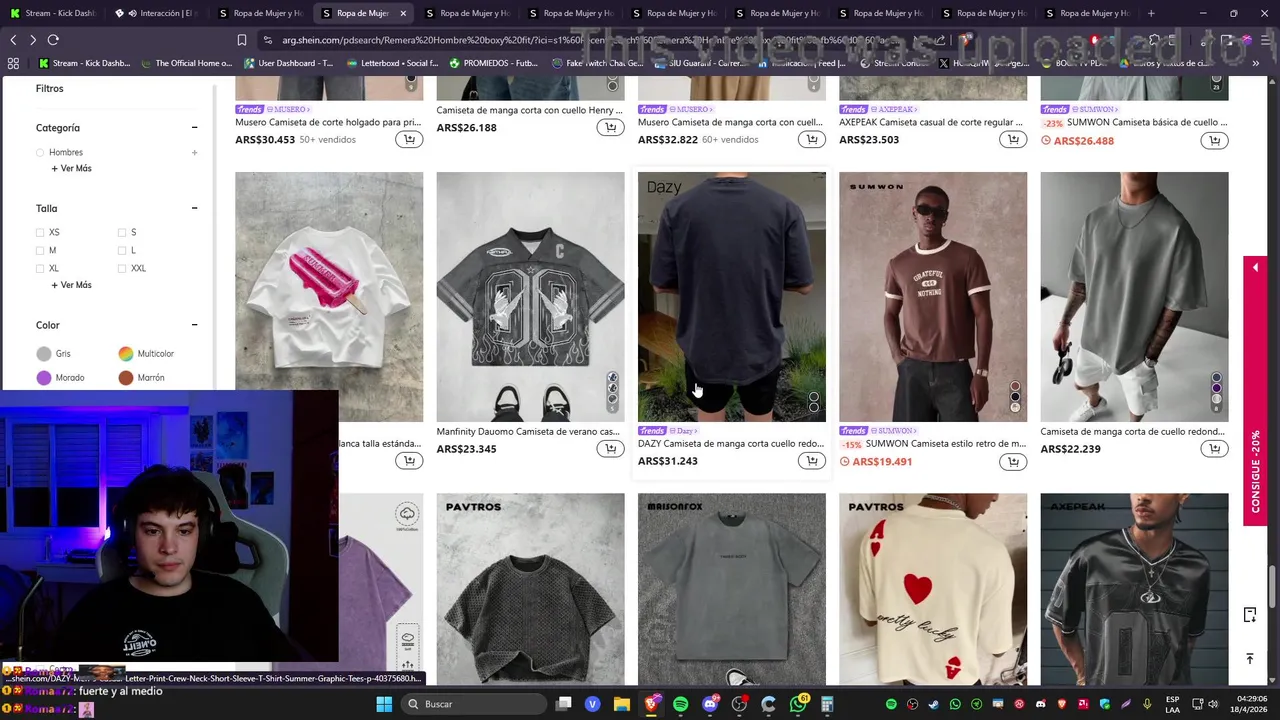Image resolution: width=1280 pixels, height=720 pixels.
Task: Add the ARS$30.453 Musero shirt to cart
Action: coord(409,140)
